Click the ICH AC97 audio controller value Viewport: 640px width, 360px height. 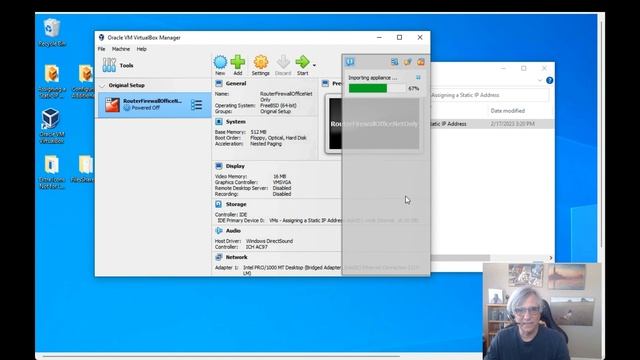click(x=256, y=247)
